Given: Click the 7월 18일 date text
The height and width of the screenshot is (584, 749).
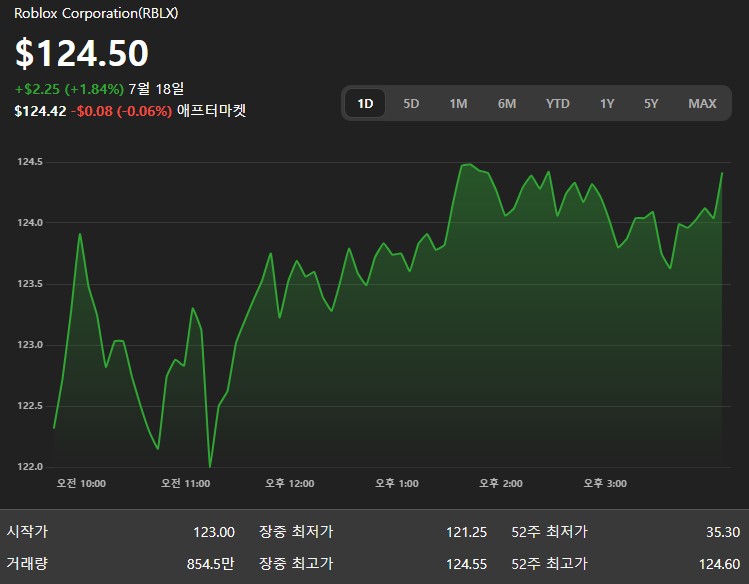Looking at the screenshot, I should pyautogui.click(x=156, y=89).
